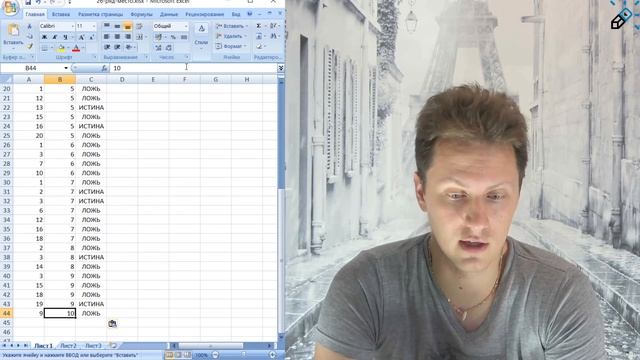The height and width of the screenshot is (360, 640).
Task: Align text left in the Alignment group
Action: pos(107,37)
